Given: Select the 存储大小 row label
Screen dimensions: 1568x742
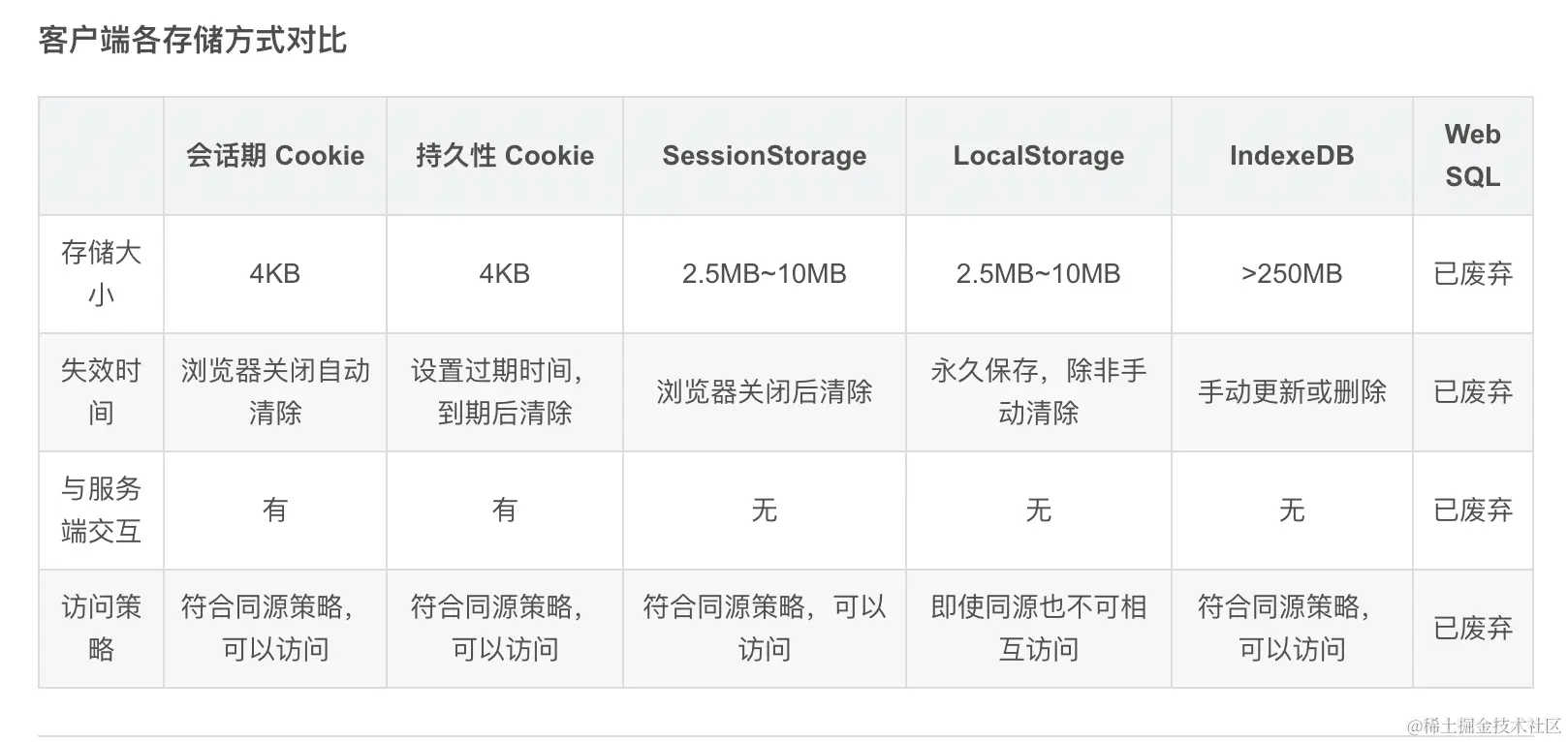Looking at the screenshot, I should click(x=101, y=274).
